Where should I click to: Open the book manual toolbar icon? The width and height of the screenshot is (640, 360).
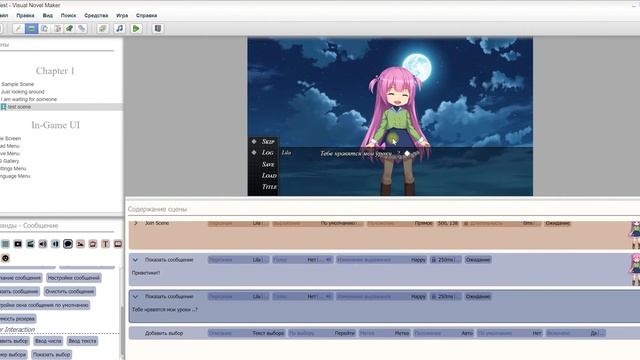158,29
